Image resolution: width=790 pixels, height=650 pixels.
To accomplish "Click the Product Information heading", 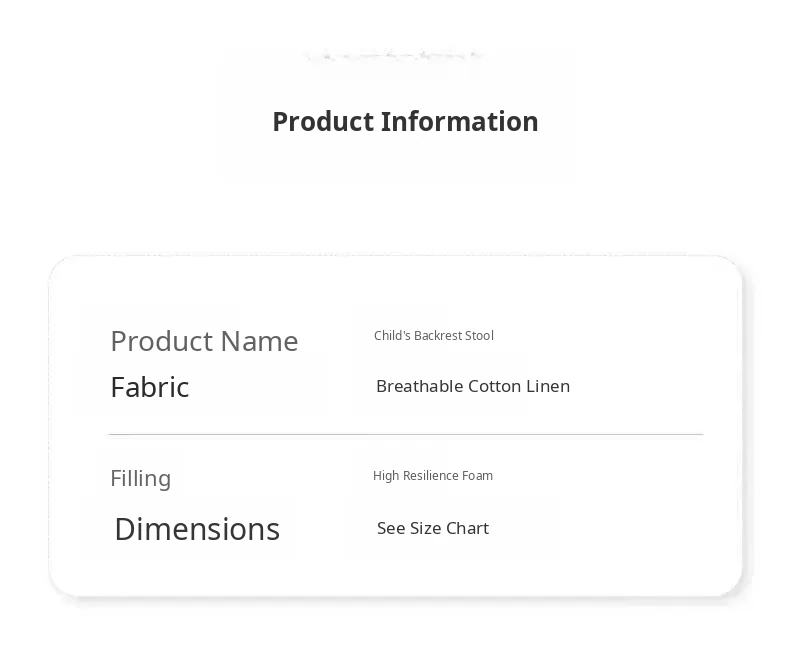I will click(x=405, y=121).
